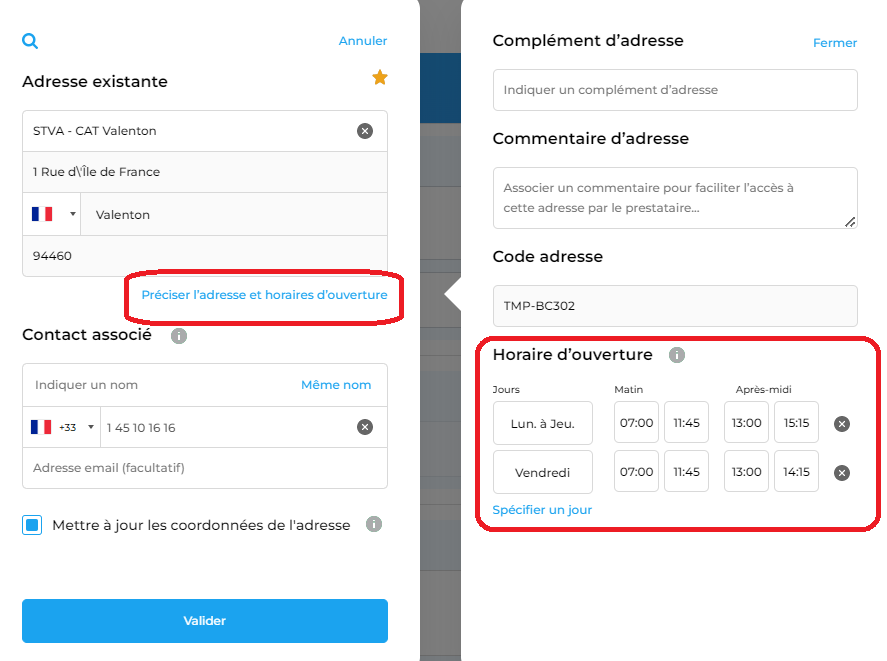Screen dimensions: 887x661
Task: Clear the phone number 1 45 10 16 16
Action: (x=365, y=427)
